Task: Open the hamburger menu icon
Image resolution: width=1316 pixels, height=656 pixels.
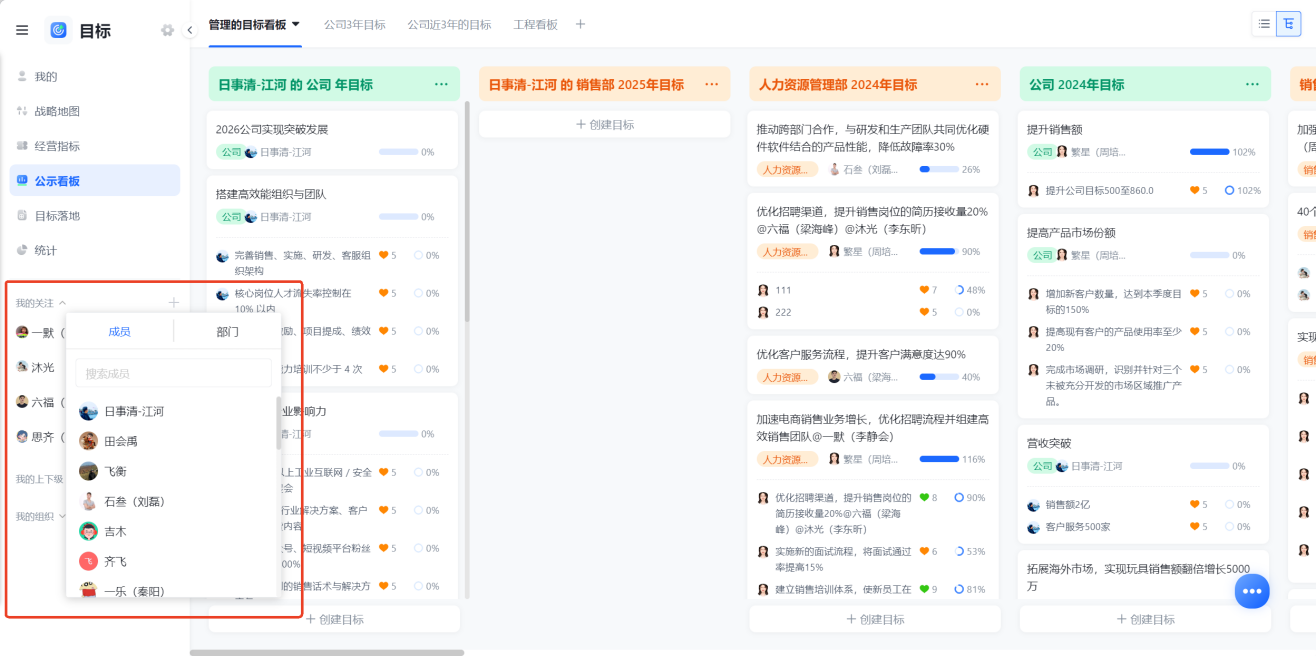Action: point(22,30)
